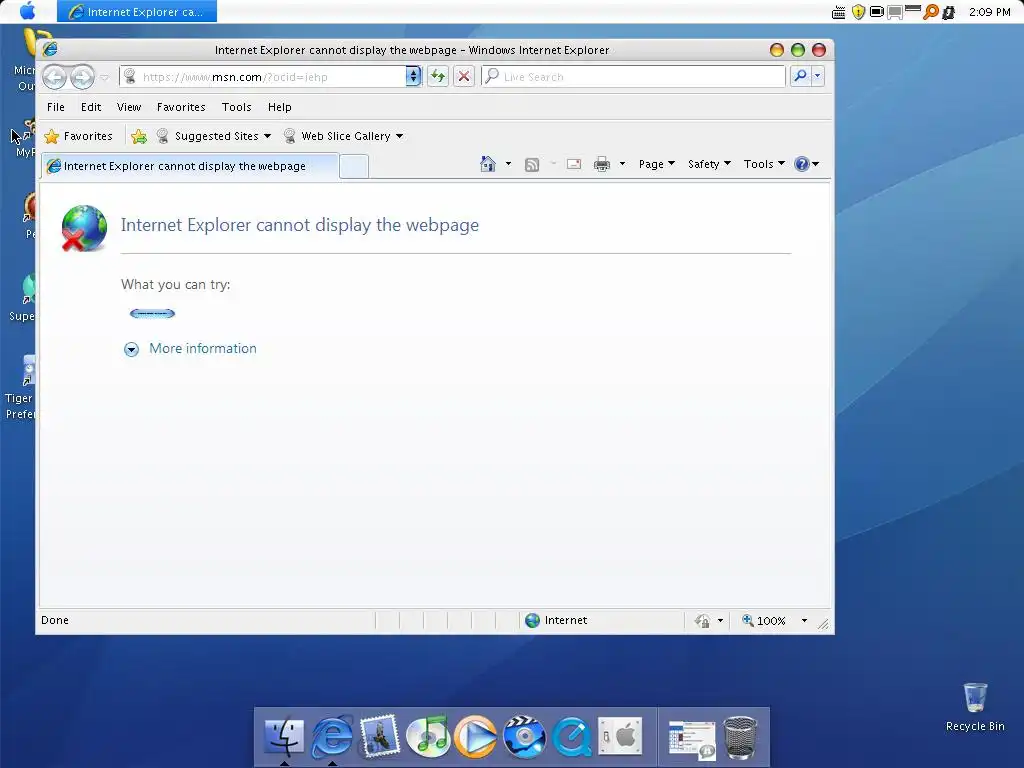Open the address bar history dropdown
This screenshot has width=1024, height=768.
[x=413, y=76]
